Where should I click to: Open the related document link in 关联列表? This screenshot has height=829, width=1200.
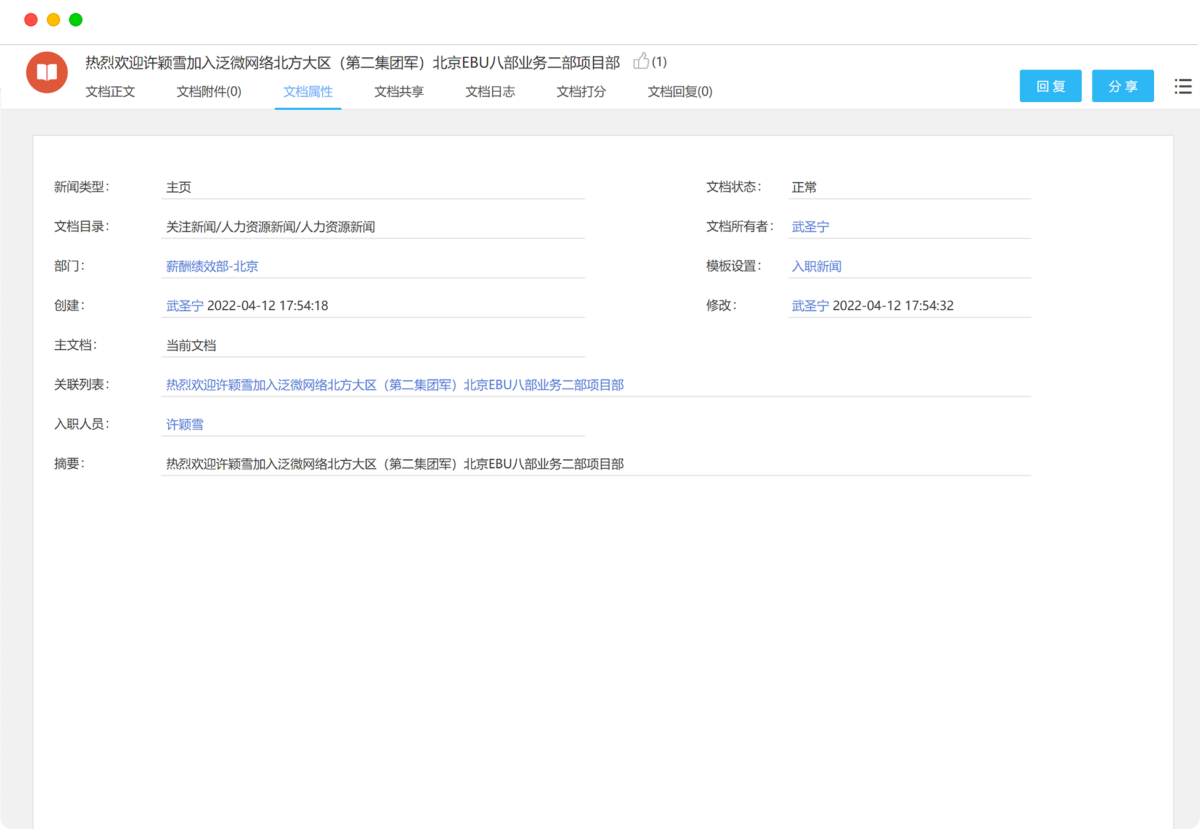pos(395,385)
